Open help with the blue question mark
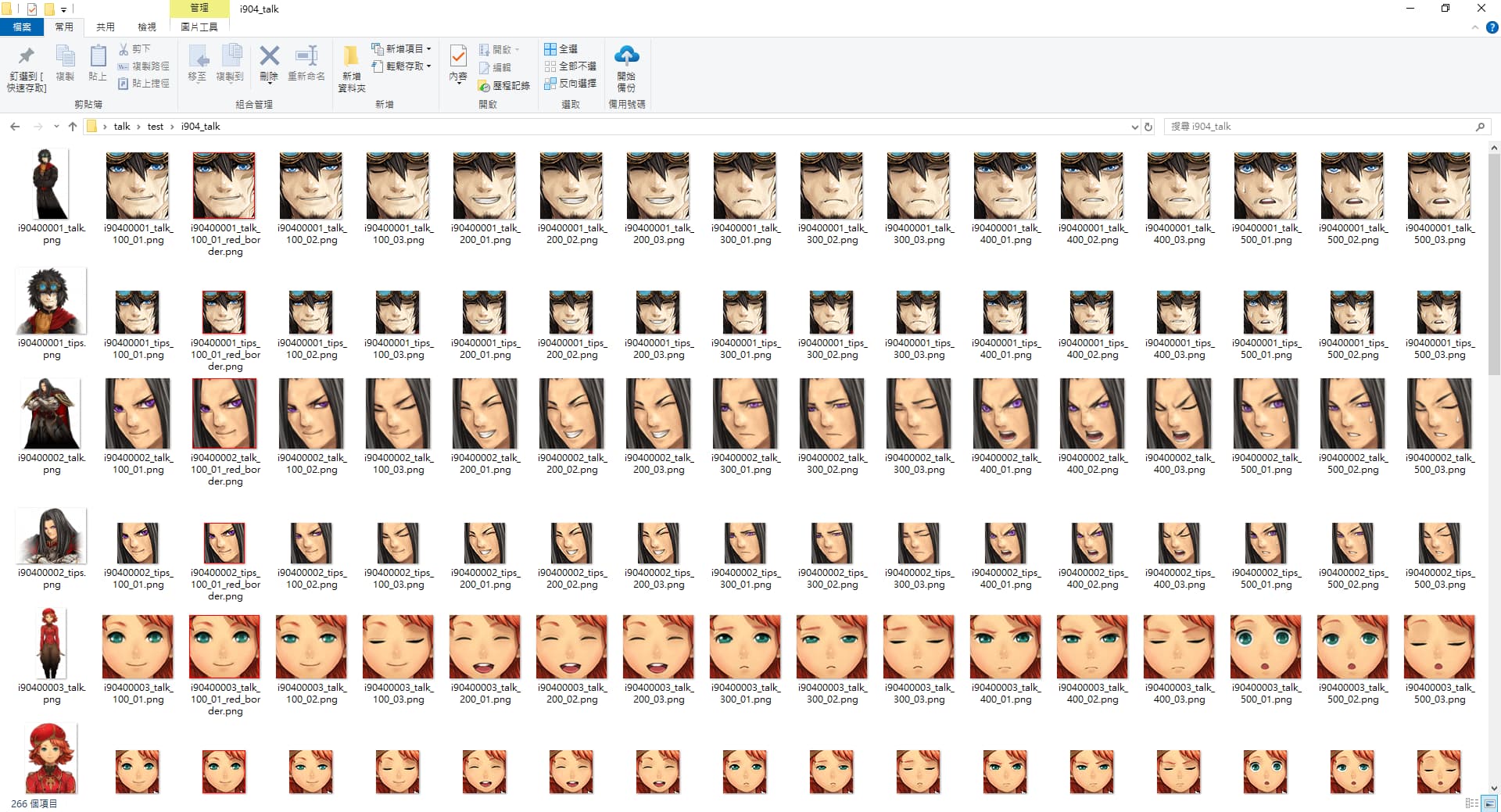This screenshot has height=812, width=1501. (1492, 27)
